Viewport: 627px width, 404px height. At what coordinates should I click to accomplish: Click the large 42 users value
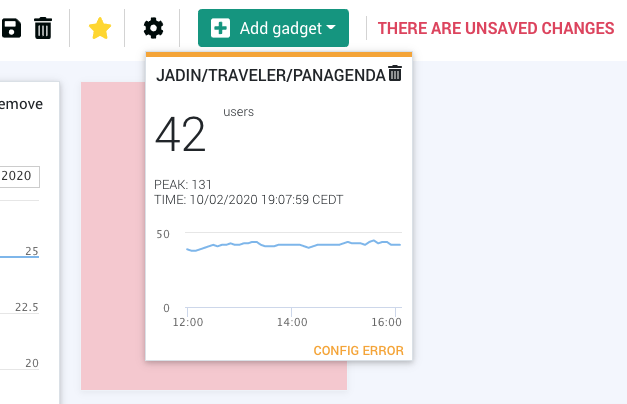click(180, 135)
